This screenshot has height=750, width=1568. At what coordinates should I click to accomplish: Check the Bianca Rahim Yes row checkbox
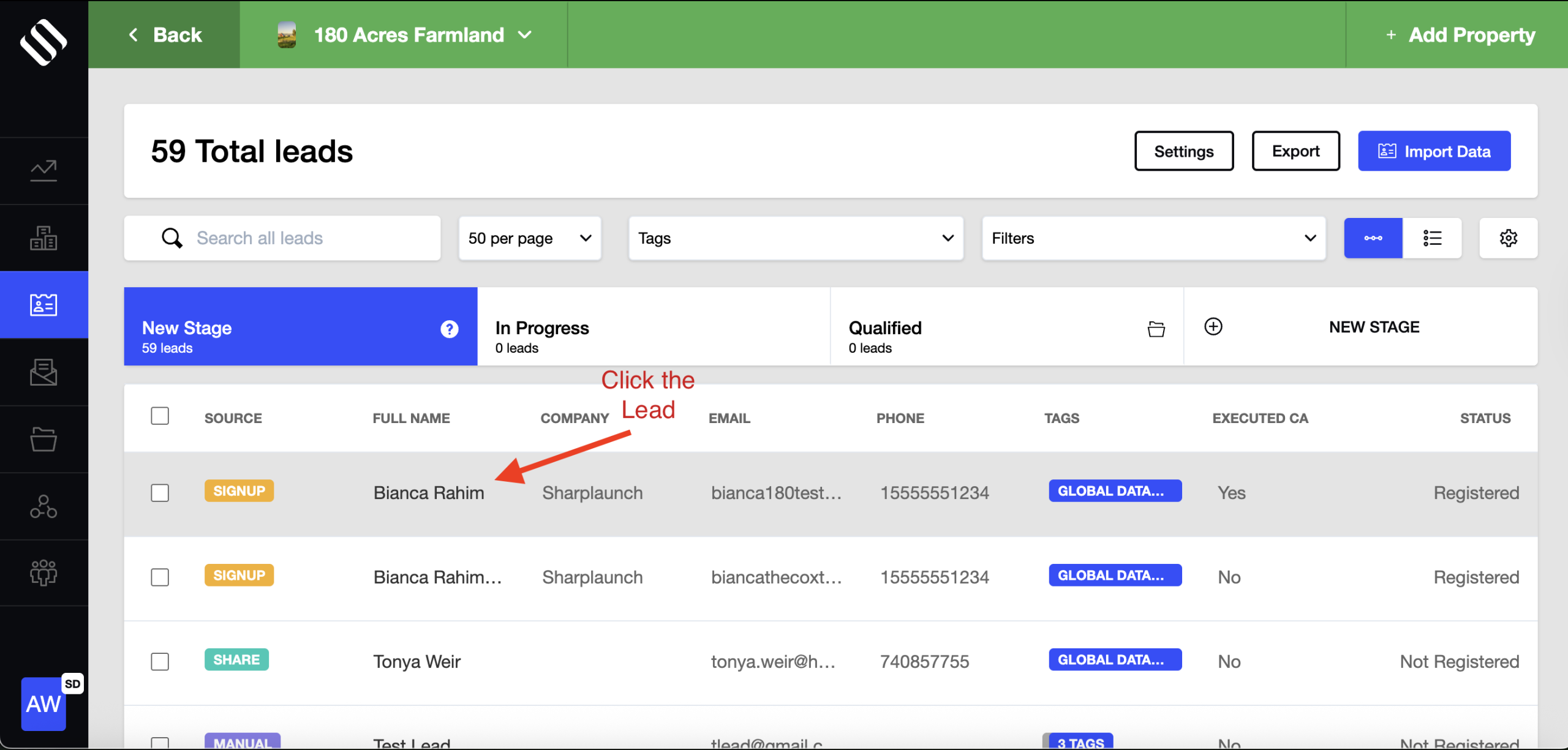click(x=160, y=493)
